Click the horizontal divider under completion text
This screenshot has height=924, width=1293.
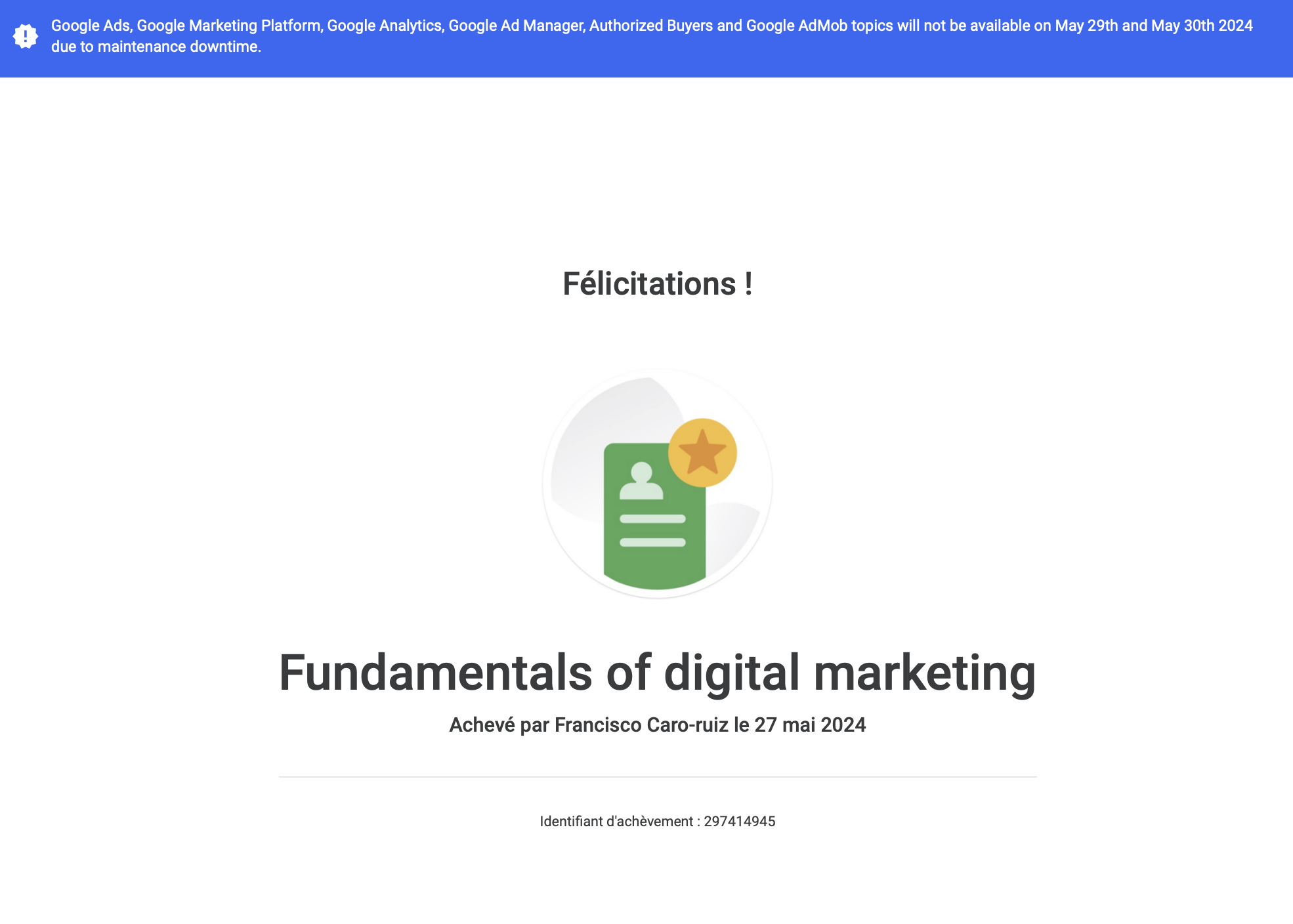tap(657, 777)
